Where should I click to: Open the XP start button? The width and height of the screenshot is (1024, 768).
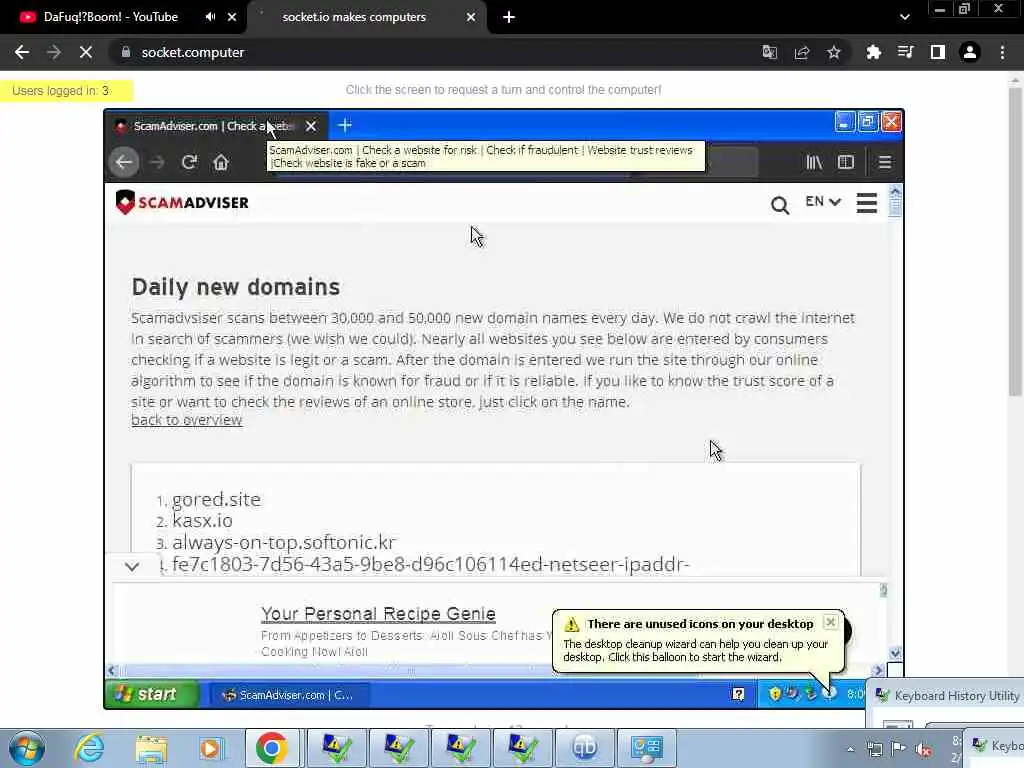[x=152, y=694]
